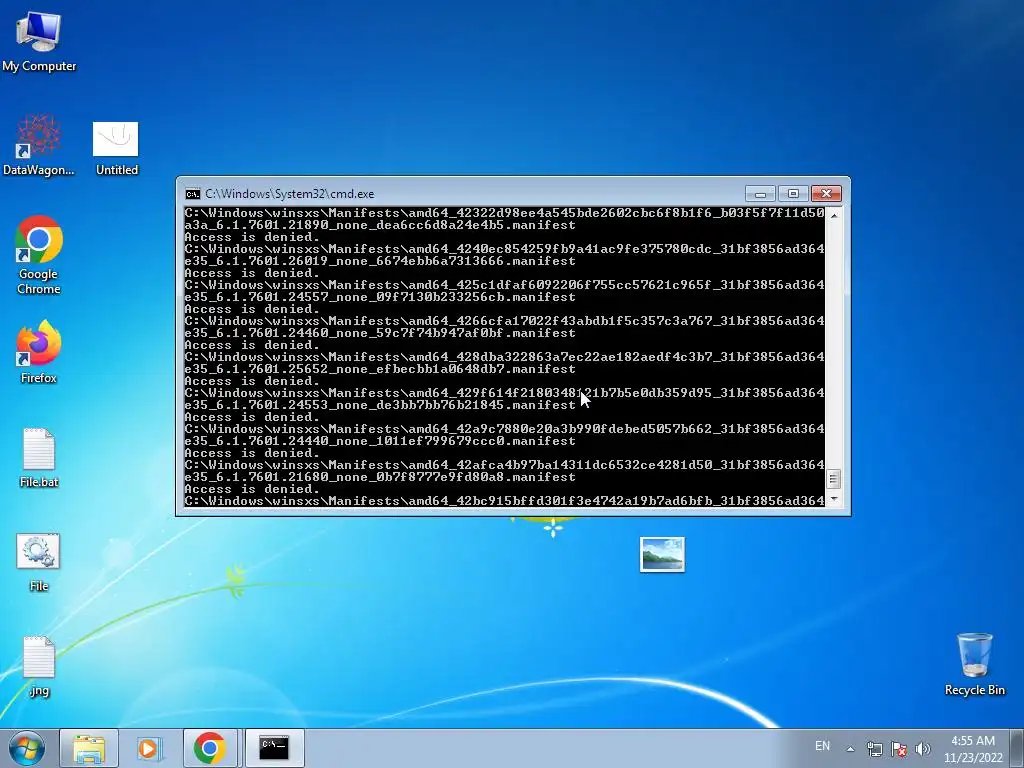Maximize the cmd.exe window
The width and height of the screenshot is (1024, 768).
[x=793, y=194]
